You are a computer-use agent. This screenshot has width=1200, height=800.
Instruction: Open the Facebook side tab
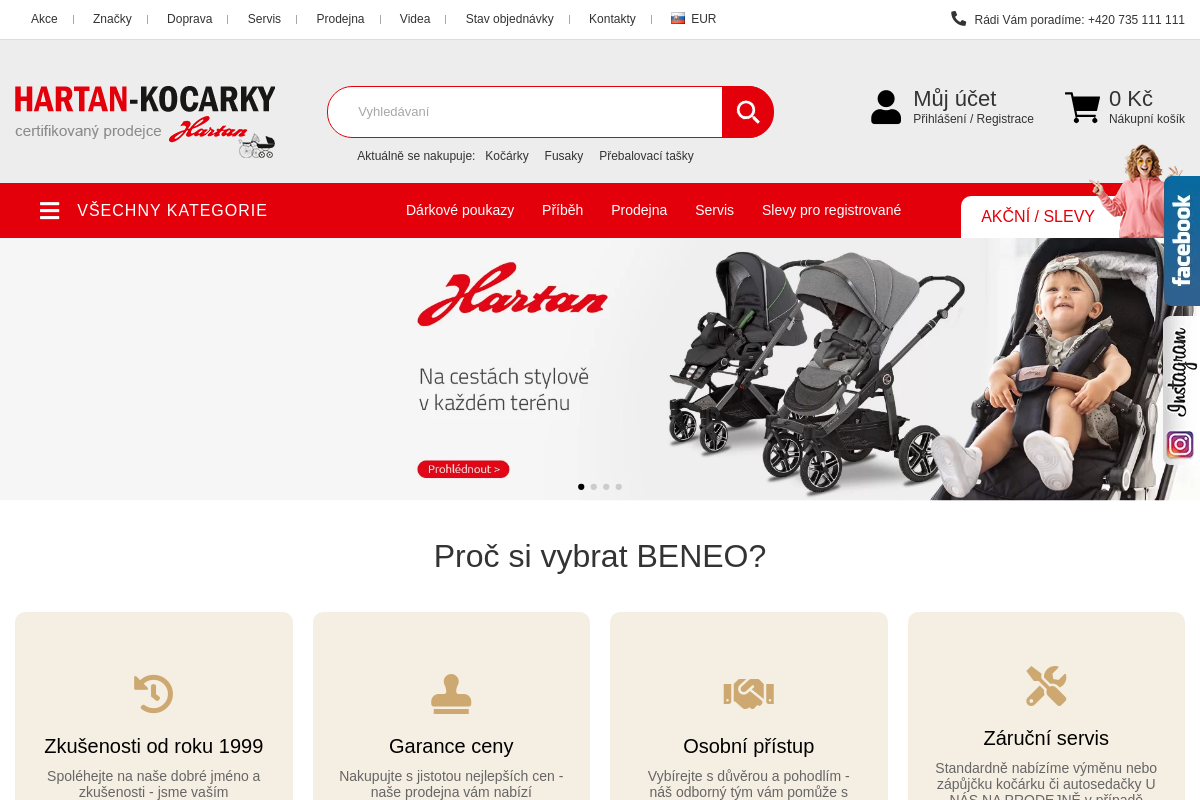point(1182,241)
